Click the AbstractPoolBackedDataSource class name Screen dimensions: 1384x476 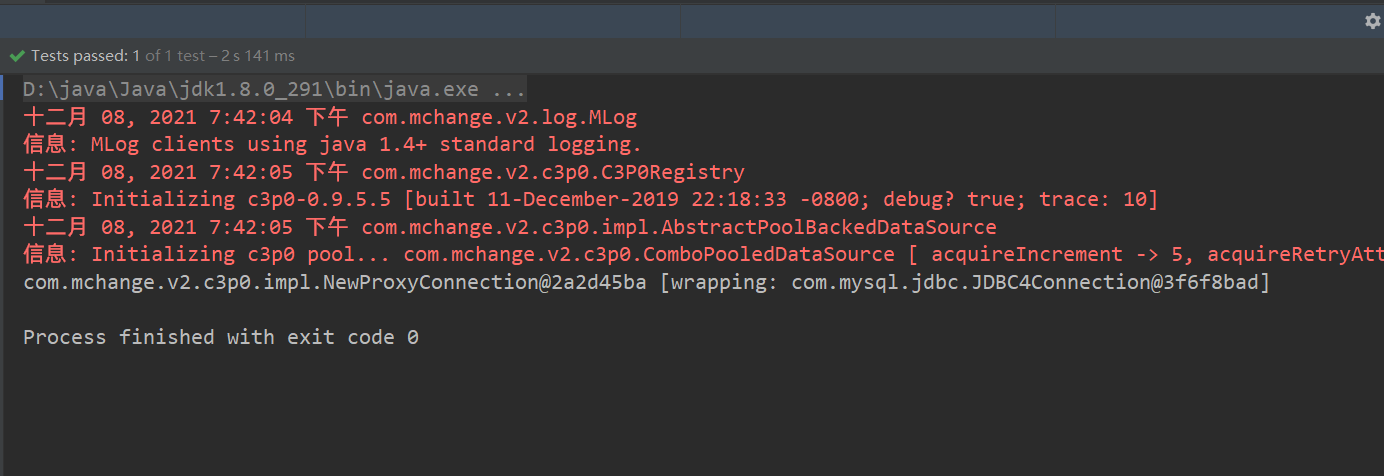pyautogui.click(x=679, y=227)
